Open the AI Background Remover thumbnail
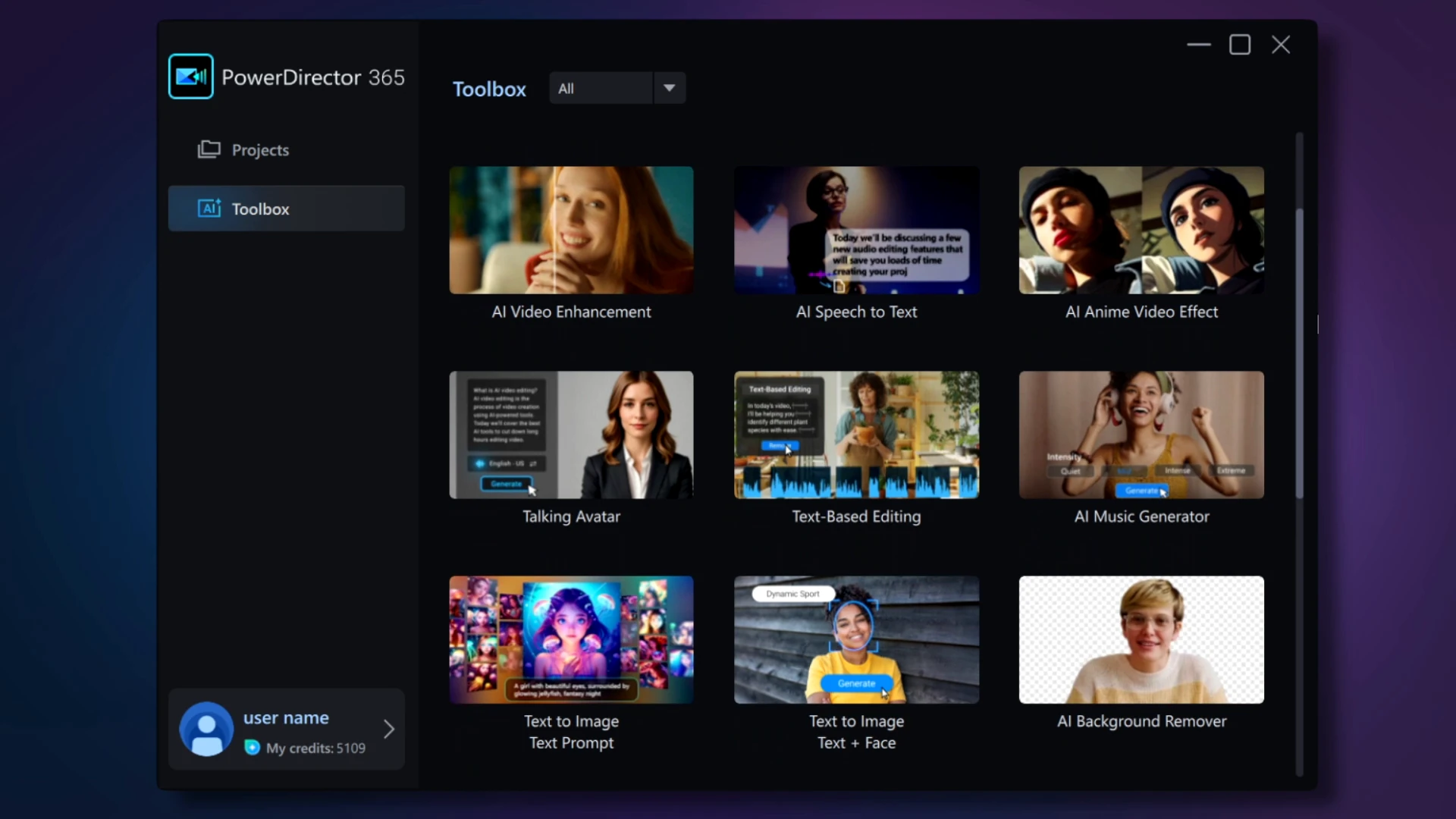 (1141, 639)
